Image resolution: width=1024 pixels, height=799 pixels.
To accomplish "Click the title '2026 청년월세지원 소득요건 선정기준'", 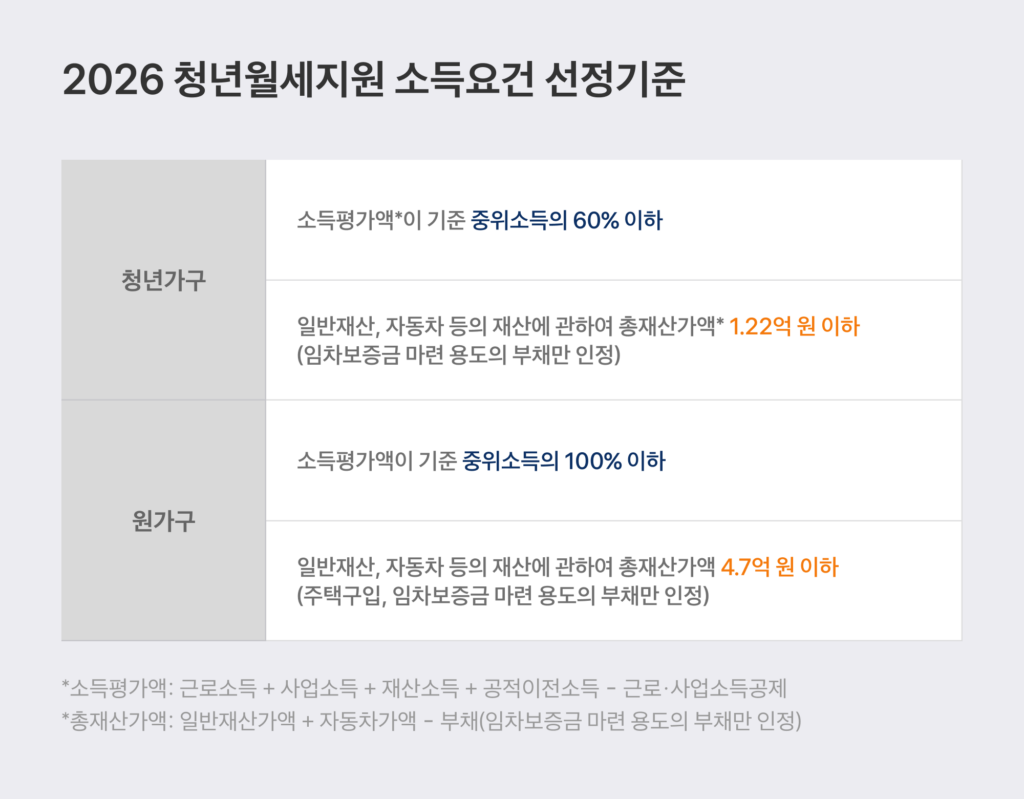I will [x=373, y=81].
